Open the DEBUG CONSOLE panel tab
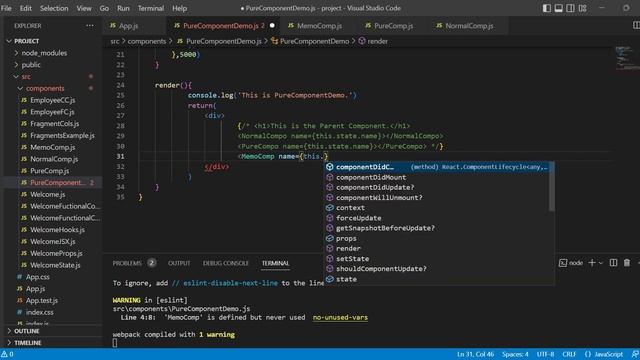 click(x=226, y=263)
